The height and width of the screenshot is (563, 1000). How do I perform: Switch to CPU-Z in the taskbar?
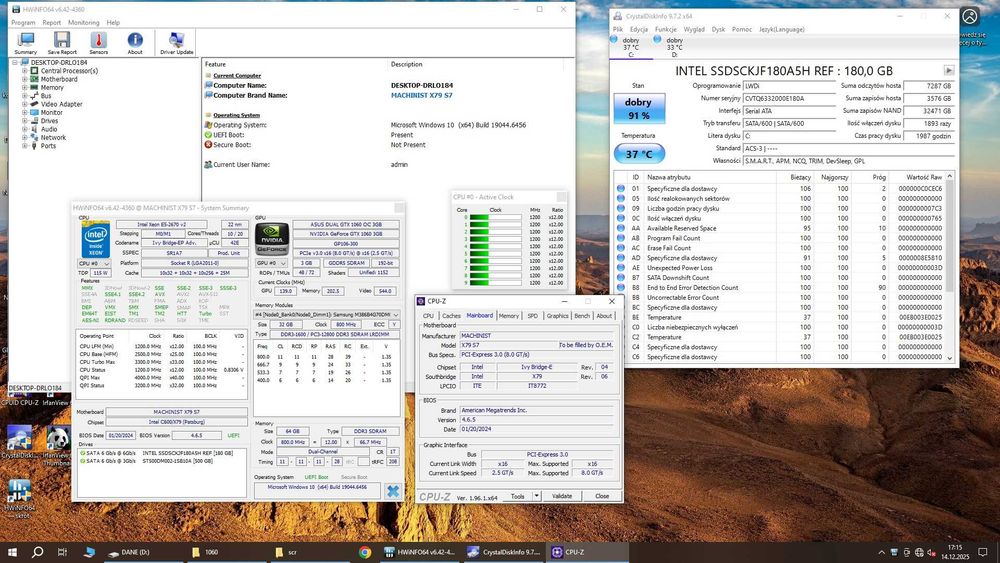click(588, 552)
